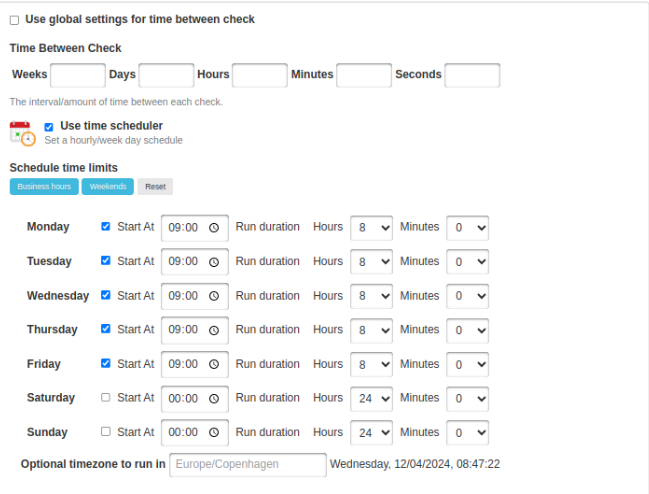The image size is (649, 494).
Task: Open Friday start time clock picker
Action: click(214, 364)
